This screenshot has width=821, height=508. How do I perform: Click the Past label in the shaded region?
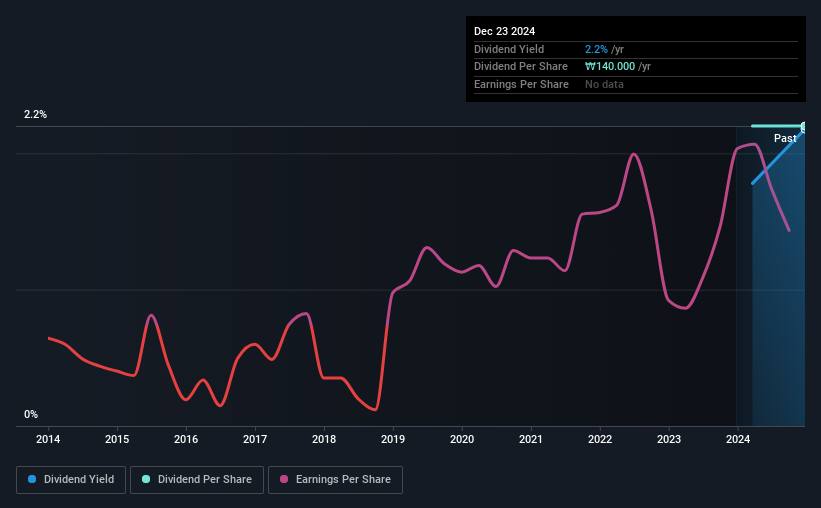click(785, 138)
